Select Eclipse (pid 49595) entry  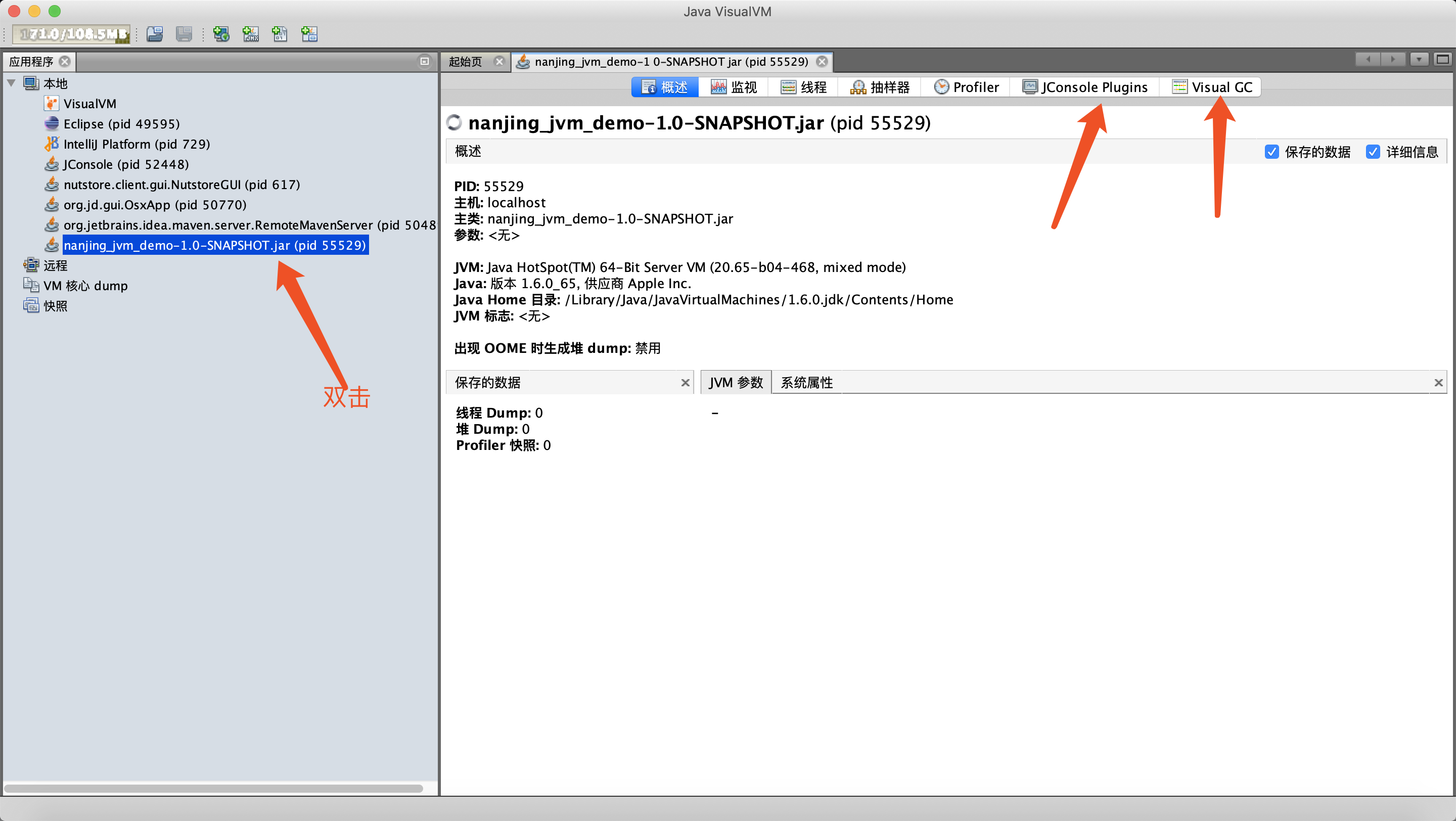121,124
